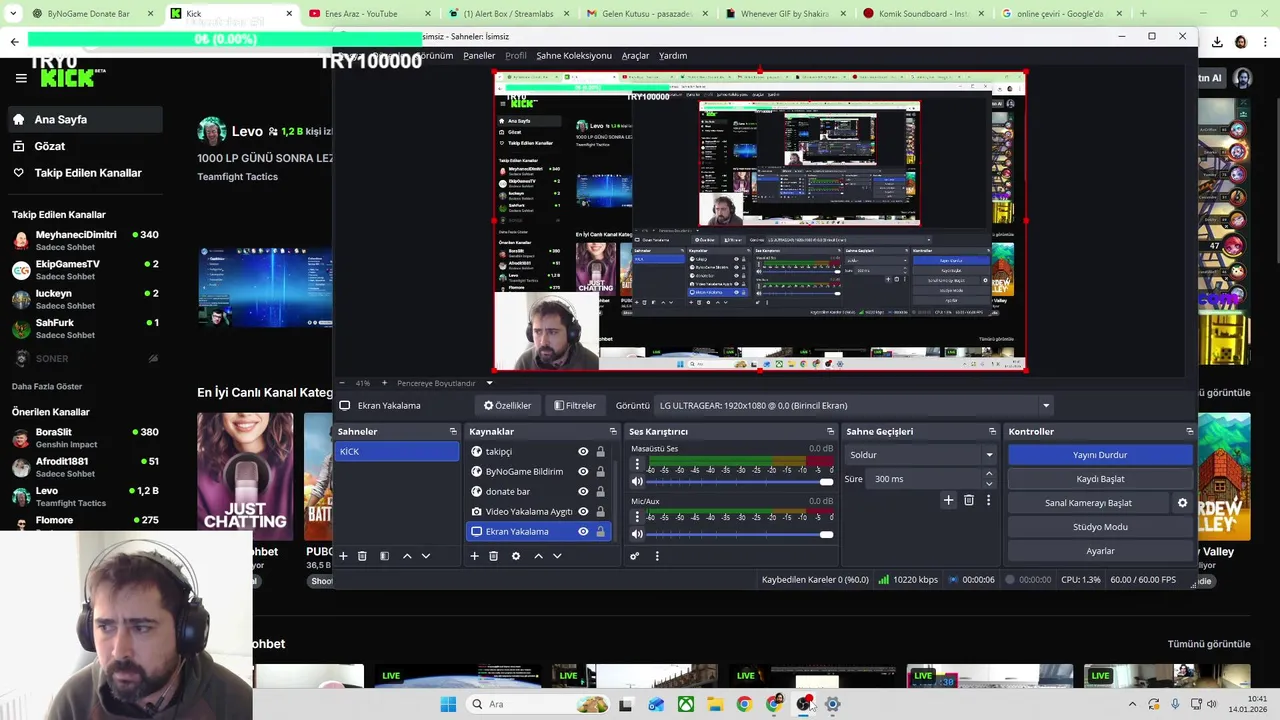Zoom in the OBS preview with plus

click(x=384, y=383)
